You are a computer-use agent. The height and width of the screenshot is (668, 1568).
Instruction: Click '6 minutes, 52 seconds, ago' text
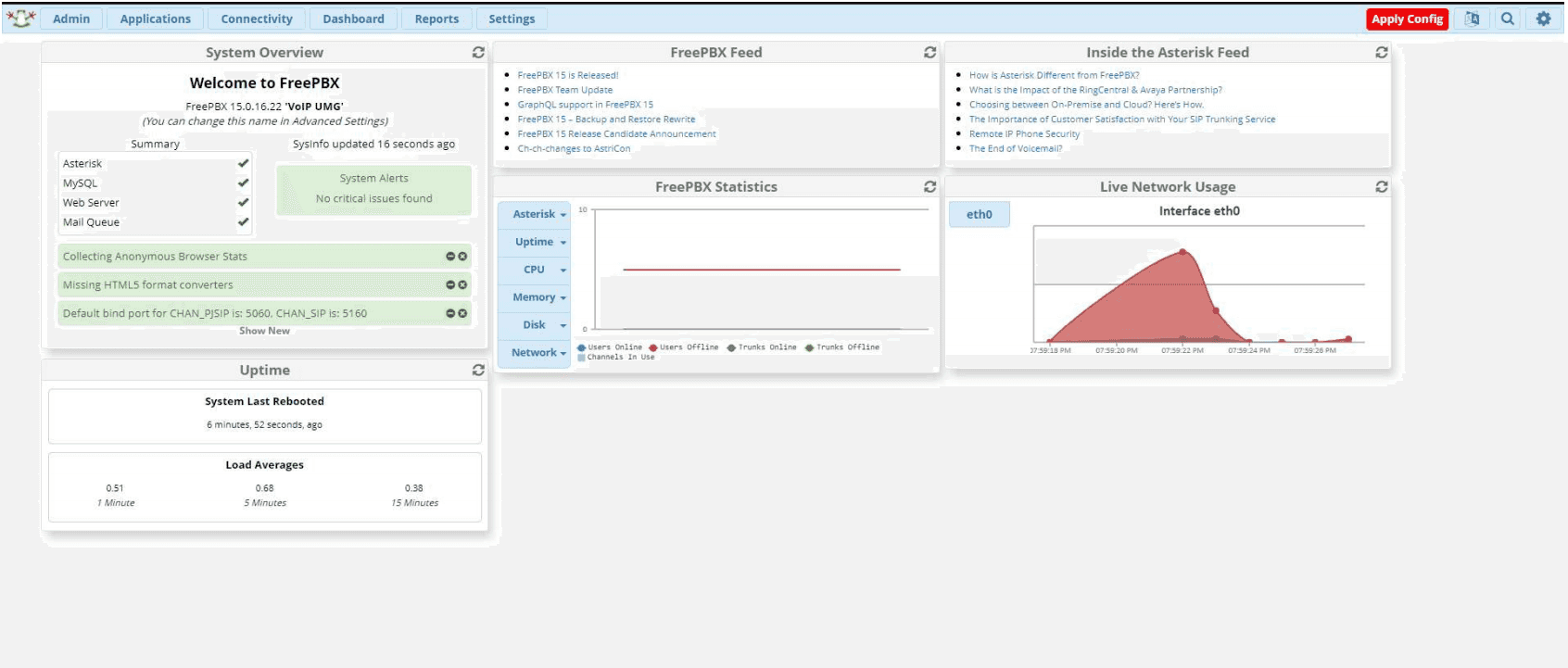[x=264, y=425]
